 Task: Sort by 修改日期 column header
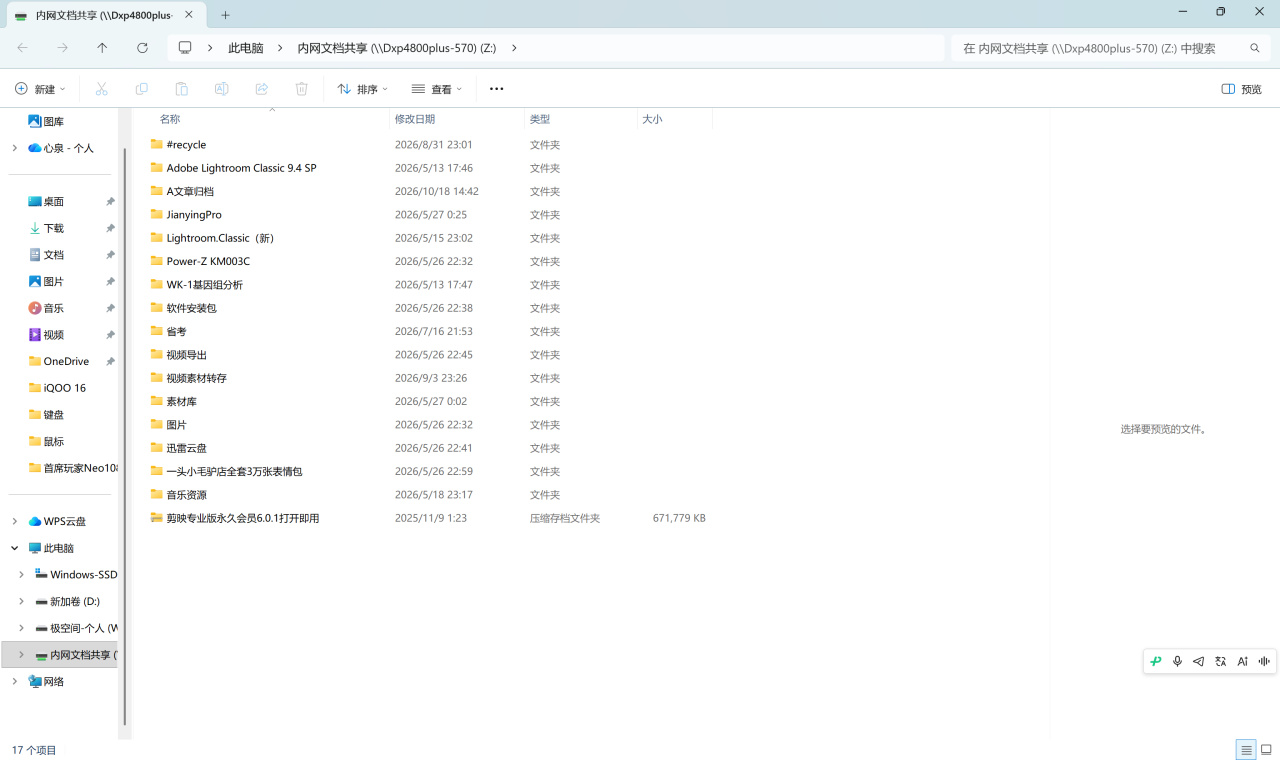click(414, 119)
